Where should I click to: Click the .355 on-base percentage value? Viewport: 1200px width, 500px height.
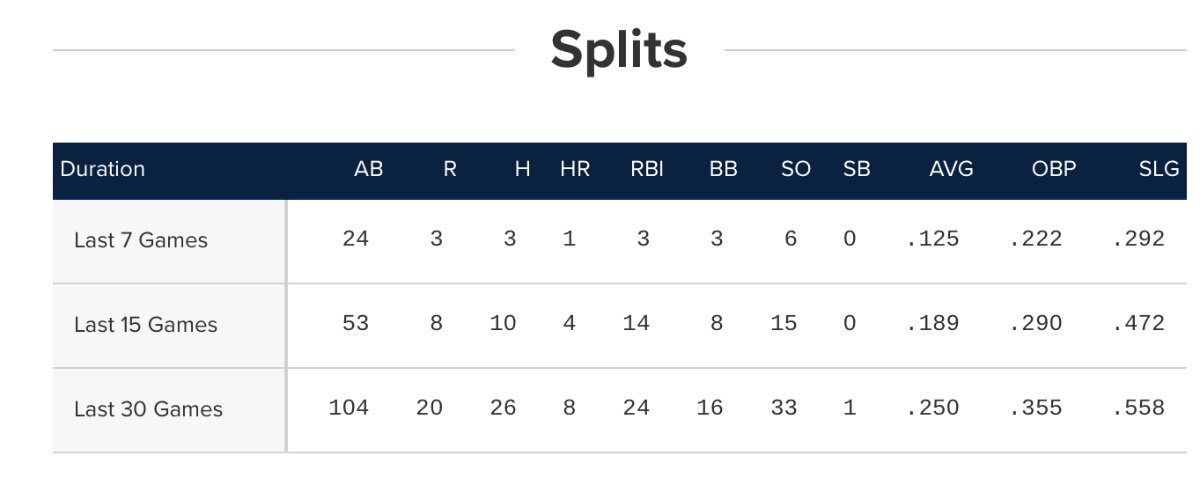(1035, 408)
